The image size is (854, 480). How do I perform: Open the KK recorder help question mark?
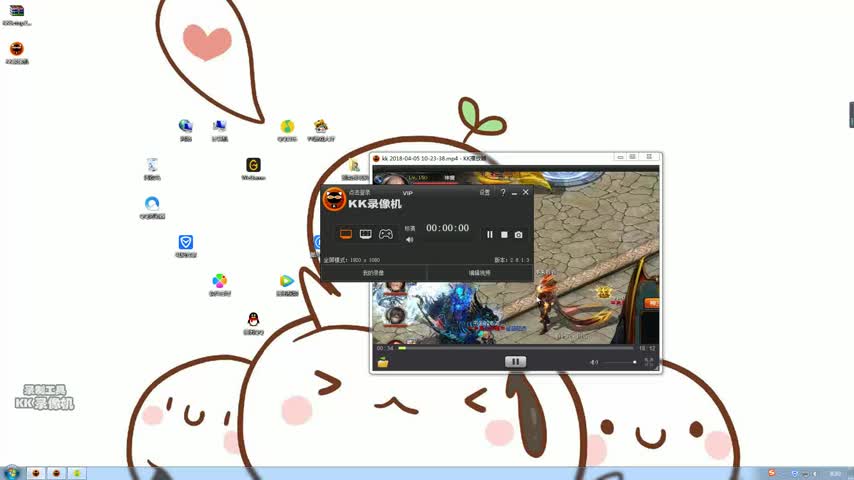pos(503,192)
